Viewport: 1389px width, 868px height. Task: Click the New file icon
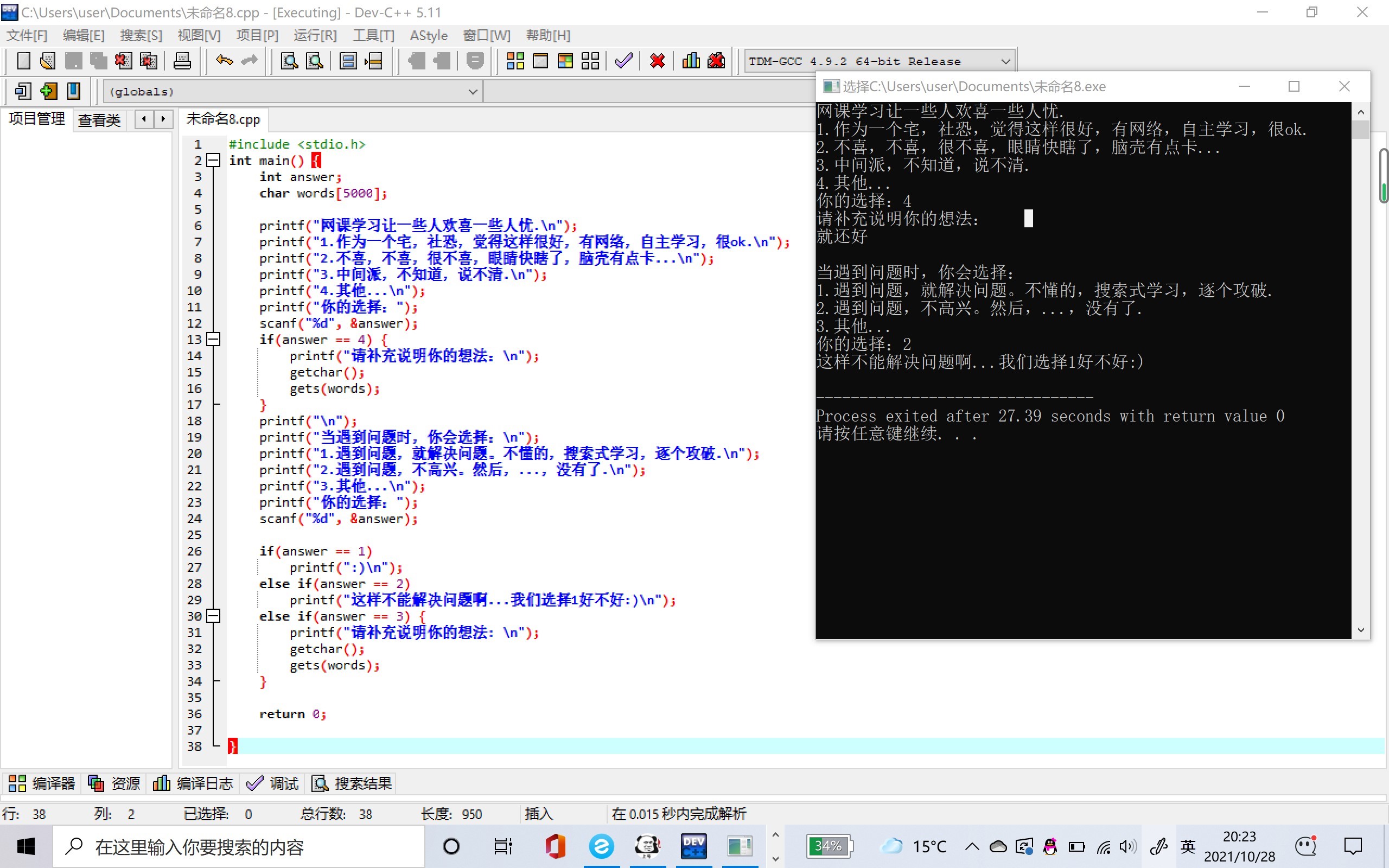coord(23,61)
